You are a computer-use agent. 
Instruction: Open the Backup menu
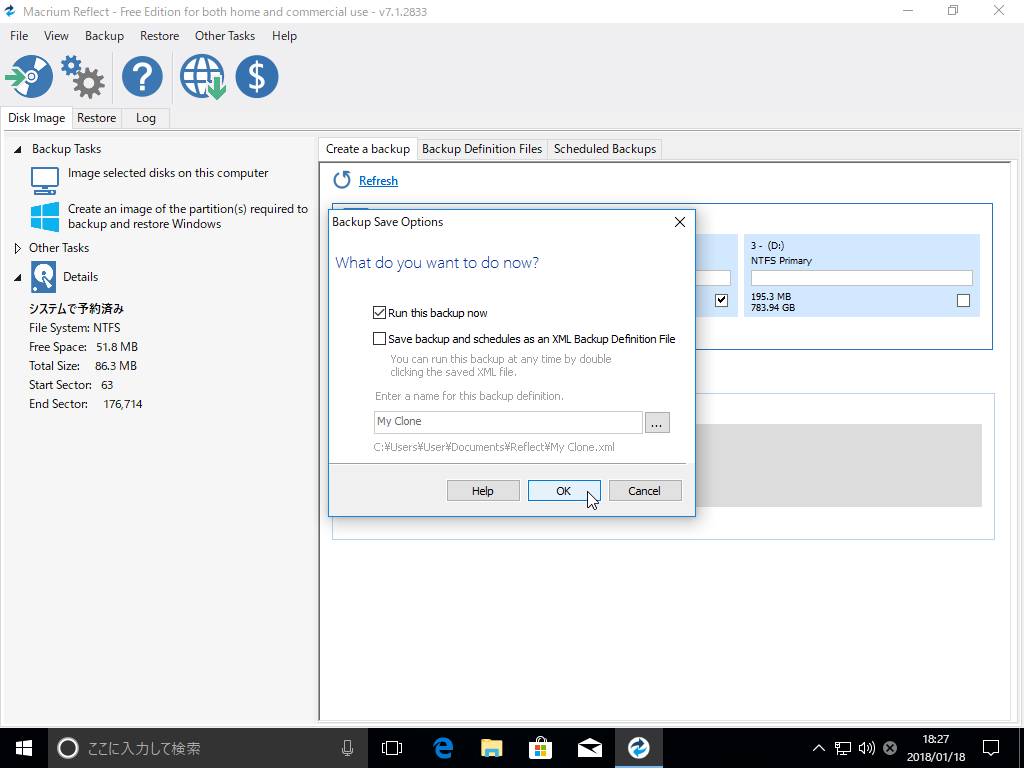click(104, 36)
